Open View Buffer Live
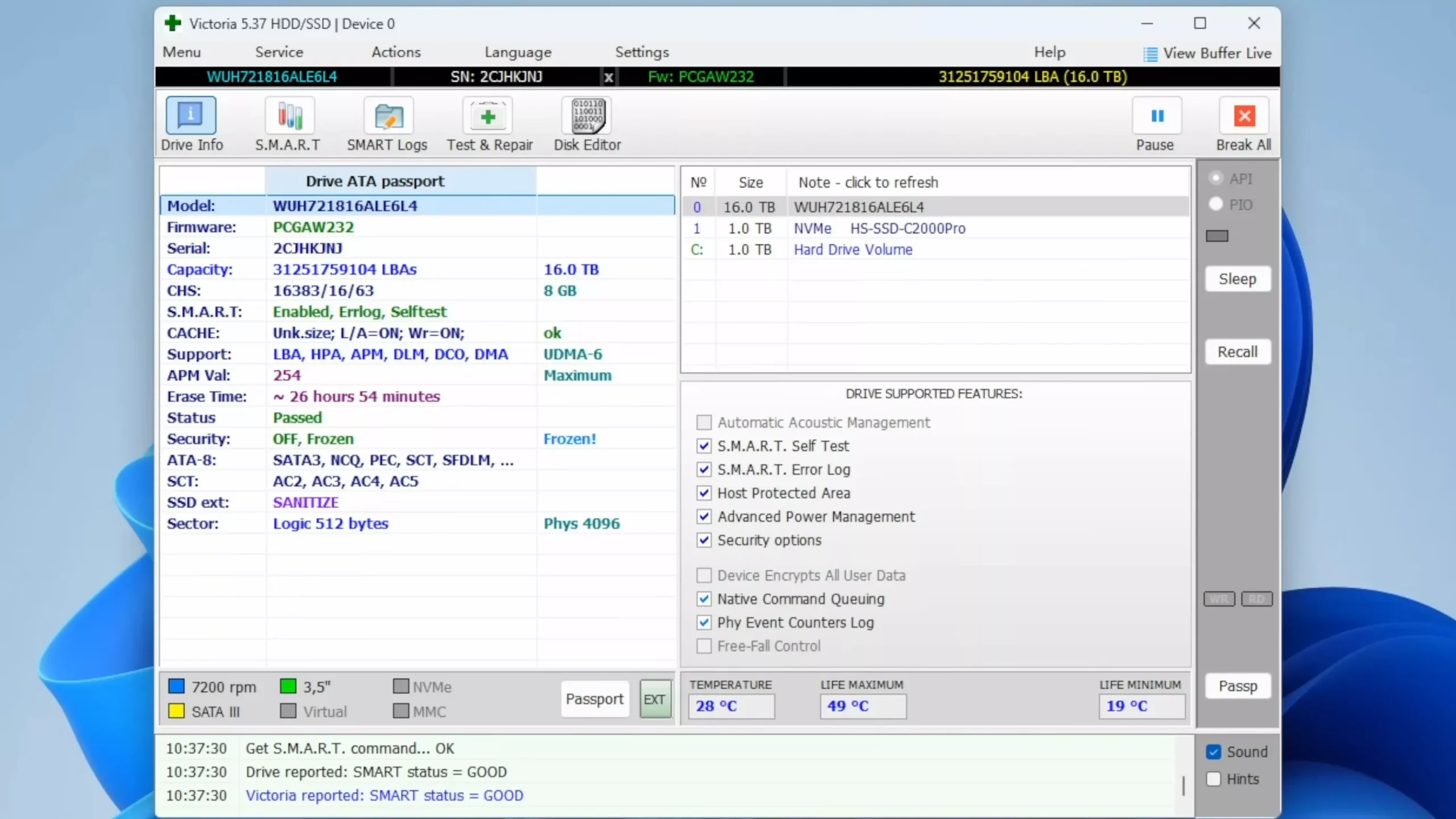 pos(1208,53)
